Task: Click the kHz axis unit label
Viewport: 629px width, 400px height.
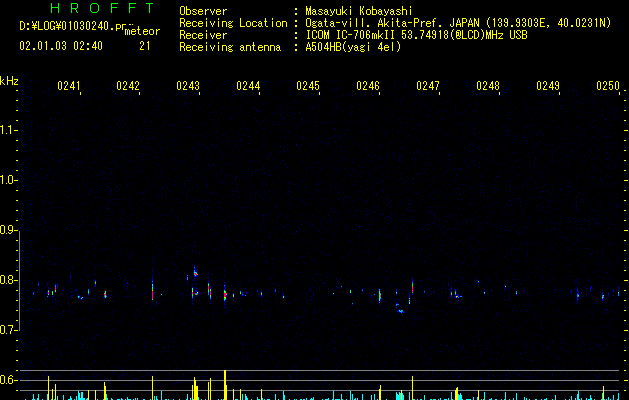Action: [9, 81]
